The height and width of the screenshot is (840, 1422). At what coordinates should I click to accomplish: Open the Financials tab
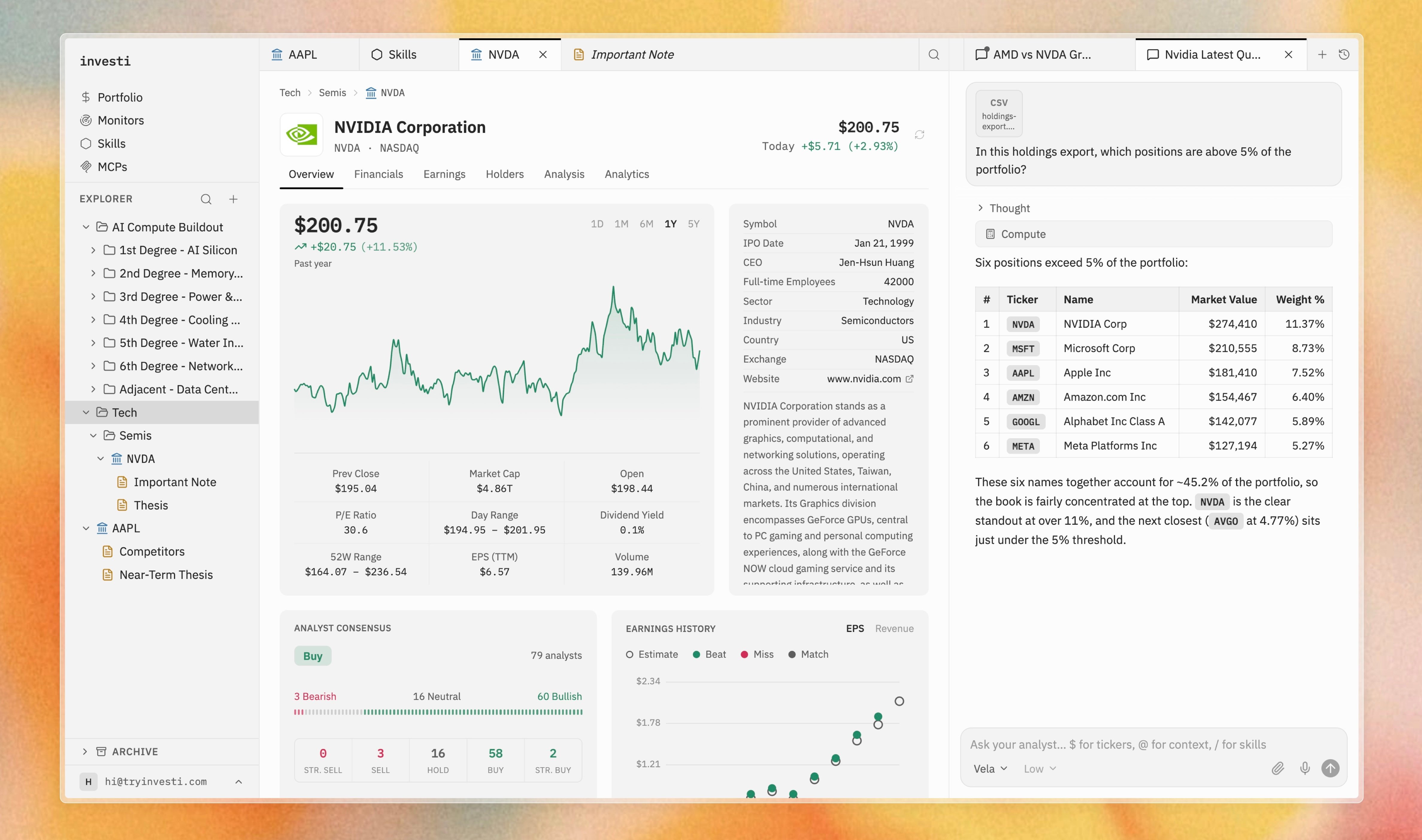coord(379,174)
